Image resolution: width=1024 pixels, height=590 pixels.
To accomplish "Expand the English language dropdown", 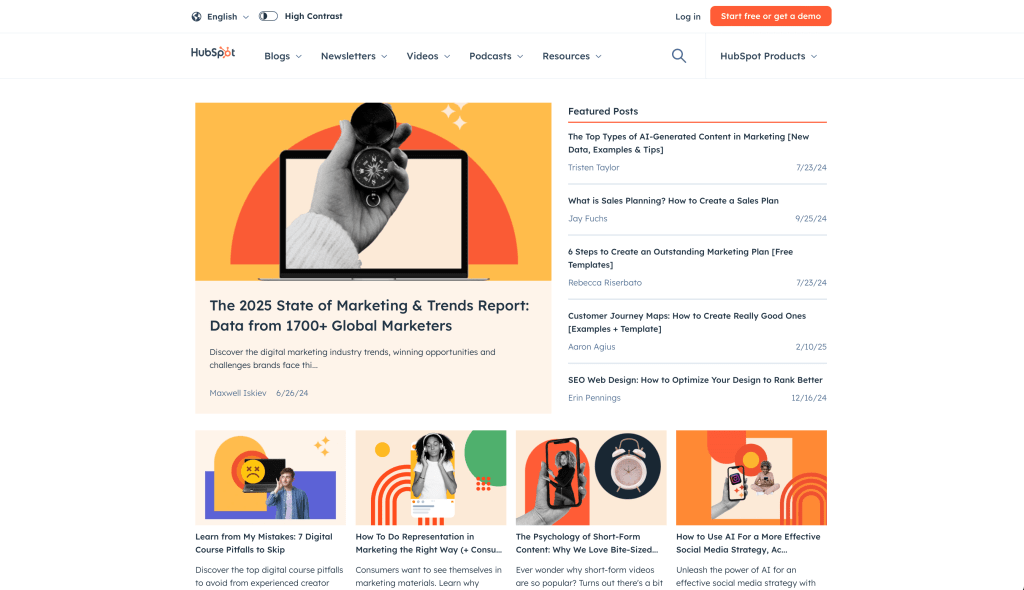I will coord(228,17).
